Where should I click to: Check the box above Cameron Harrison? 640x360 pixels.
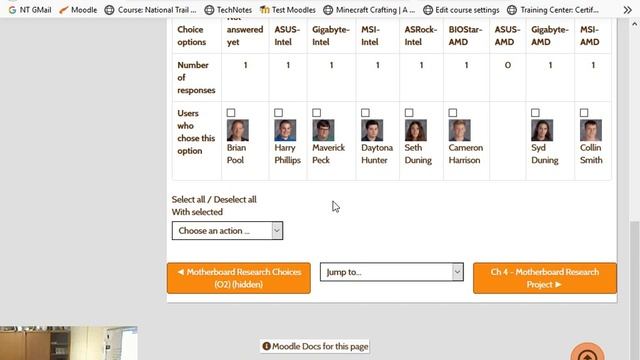click(x=453, y=113)
